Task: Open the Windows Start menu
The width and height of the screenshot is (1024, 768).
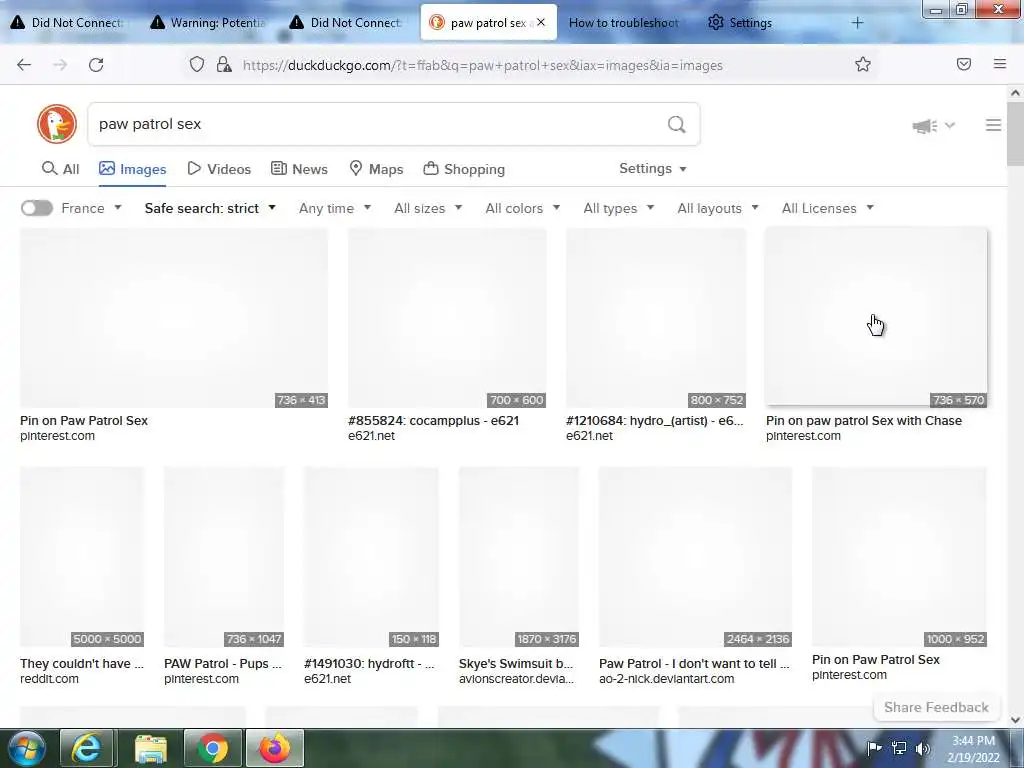Action: 26,748
